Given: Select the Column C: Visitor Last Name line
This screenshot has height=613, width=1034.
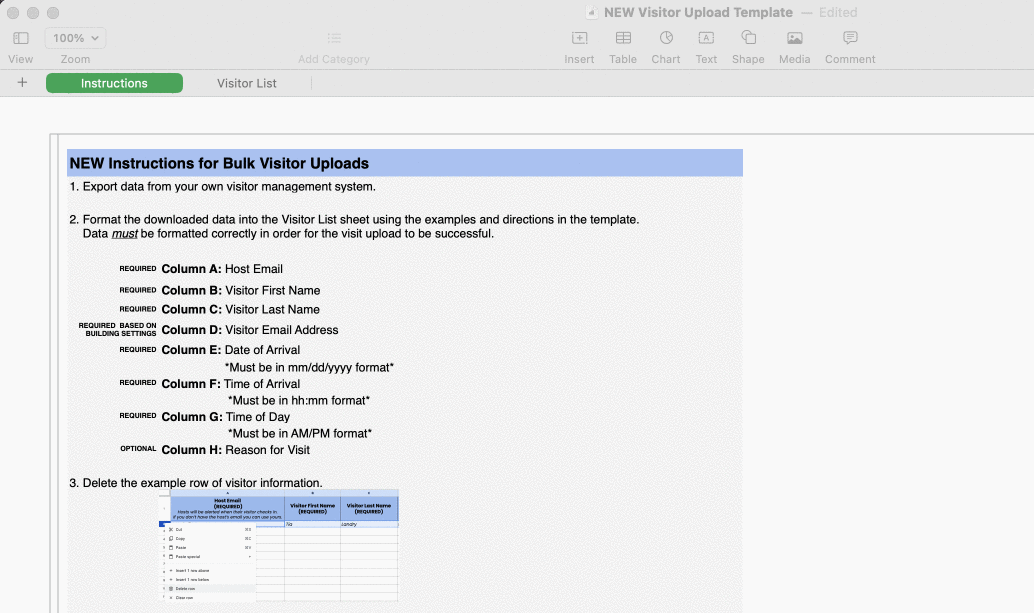Looking at the screenshot, I should pos(241,310).
